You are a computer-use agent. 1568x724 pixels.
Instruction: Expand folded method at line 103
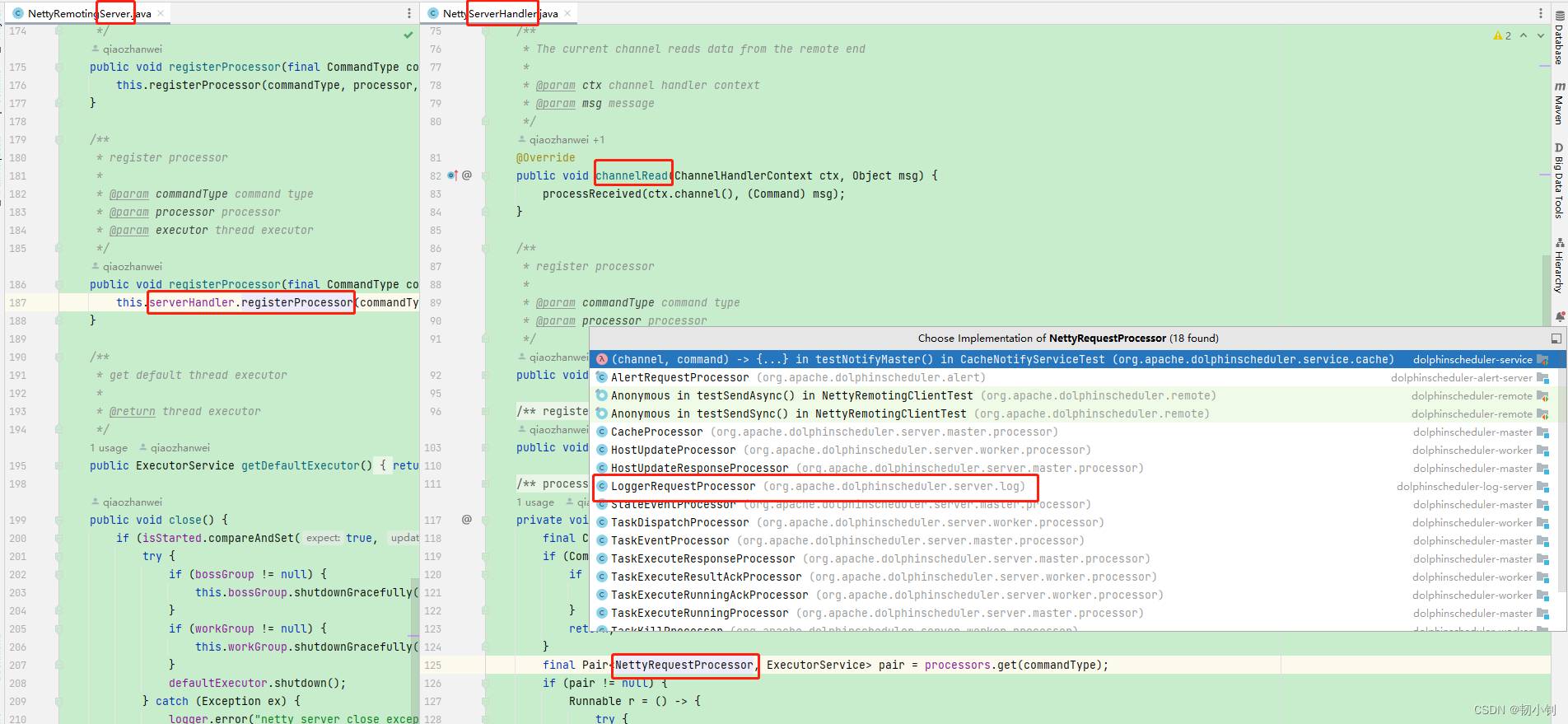(485, 447)
